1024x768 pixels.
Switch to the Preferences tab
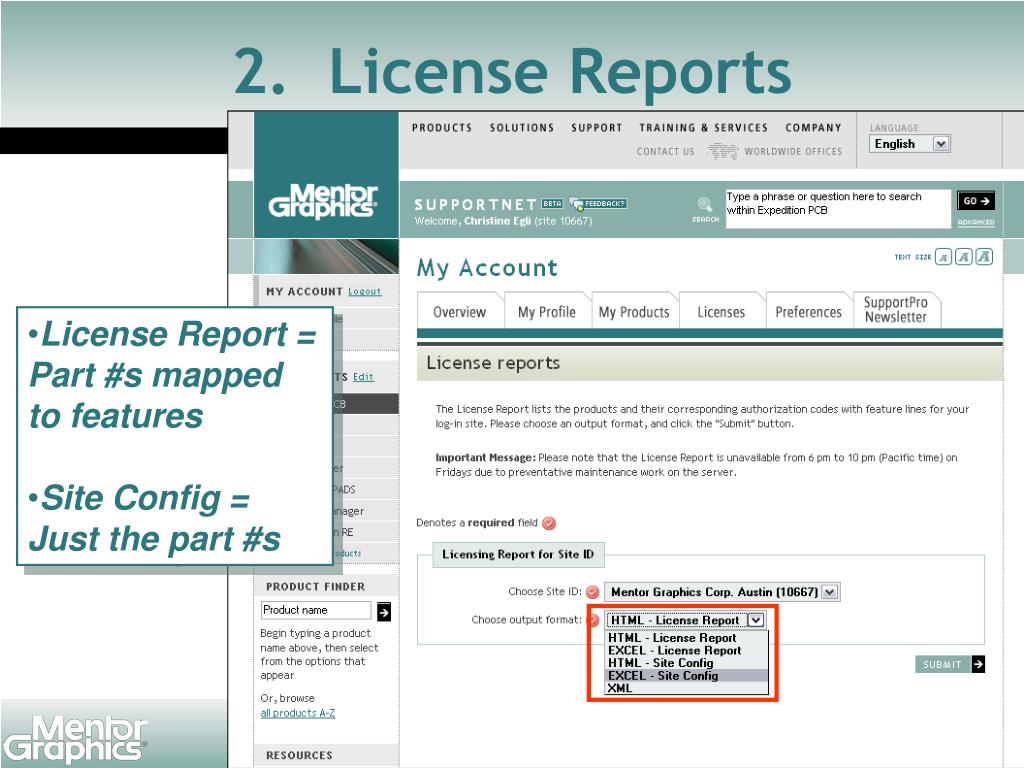pos(808,312)
